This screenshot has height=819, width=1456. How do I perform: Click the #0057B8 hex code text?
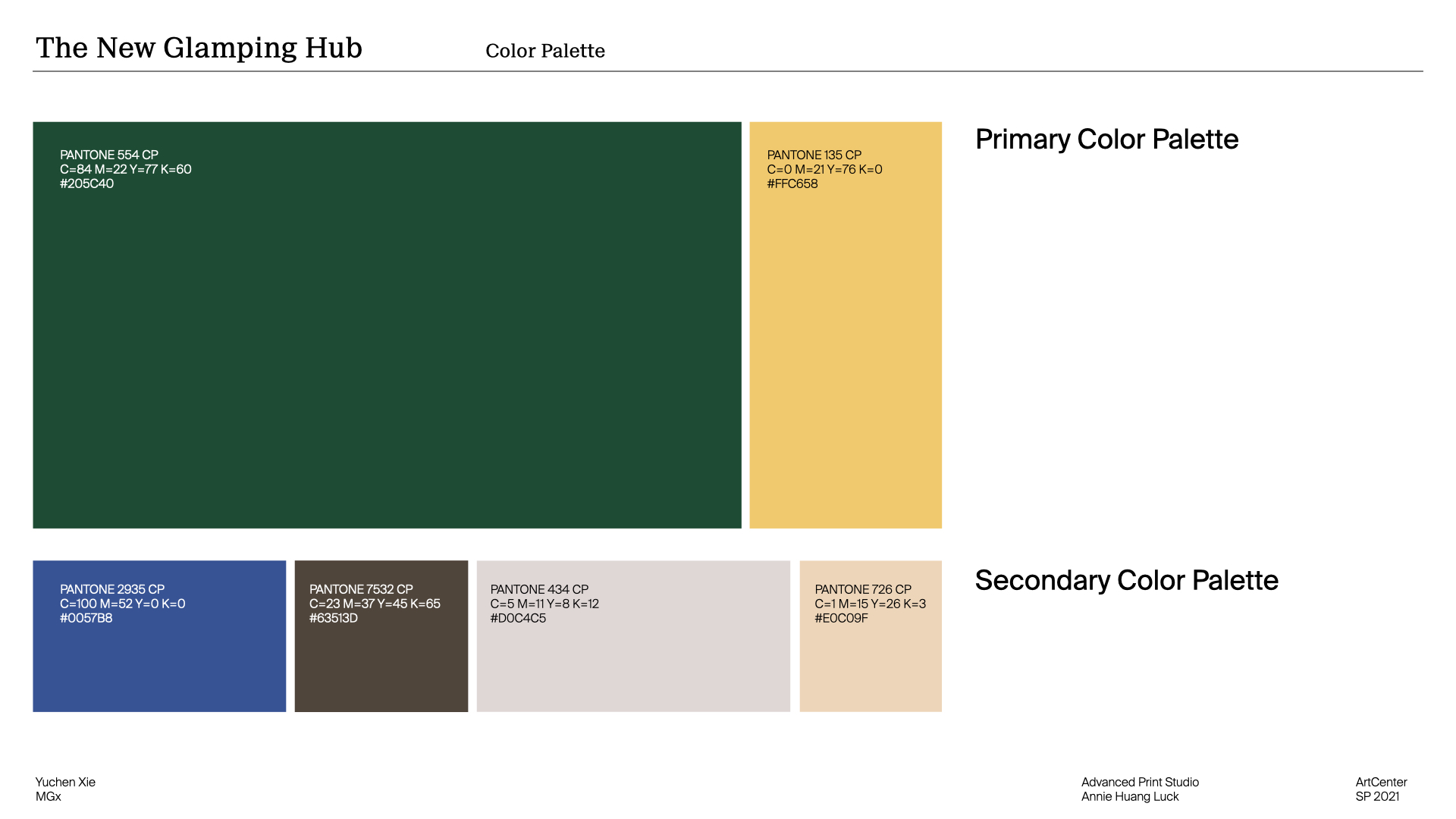pos(86,618)
